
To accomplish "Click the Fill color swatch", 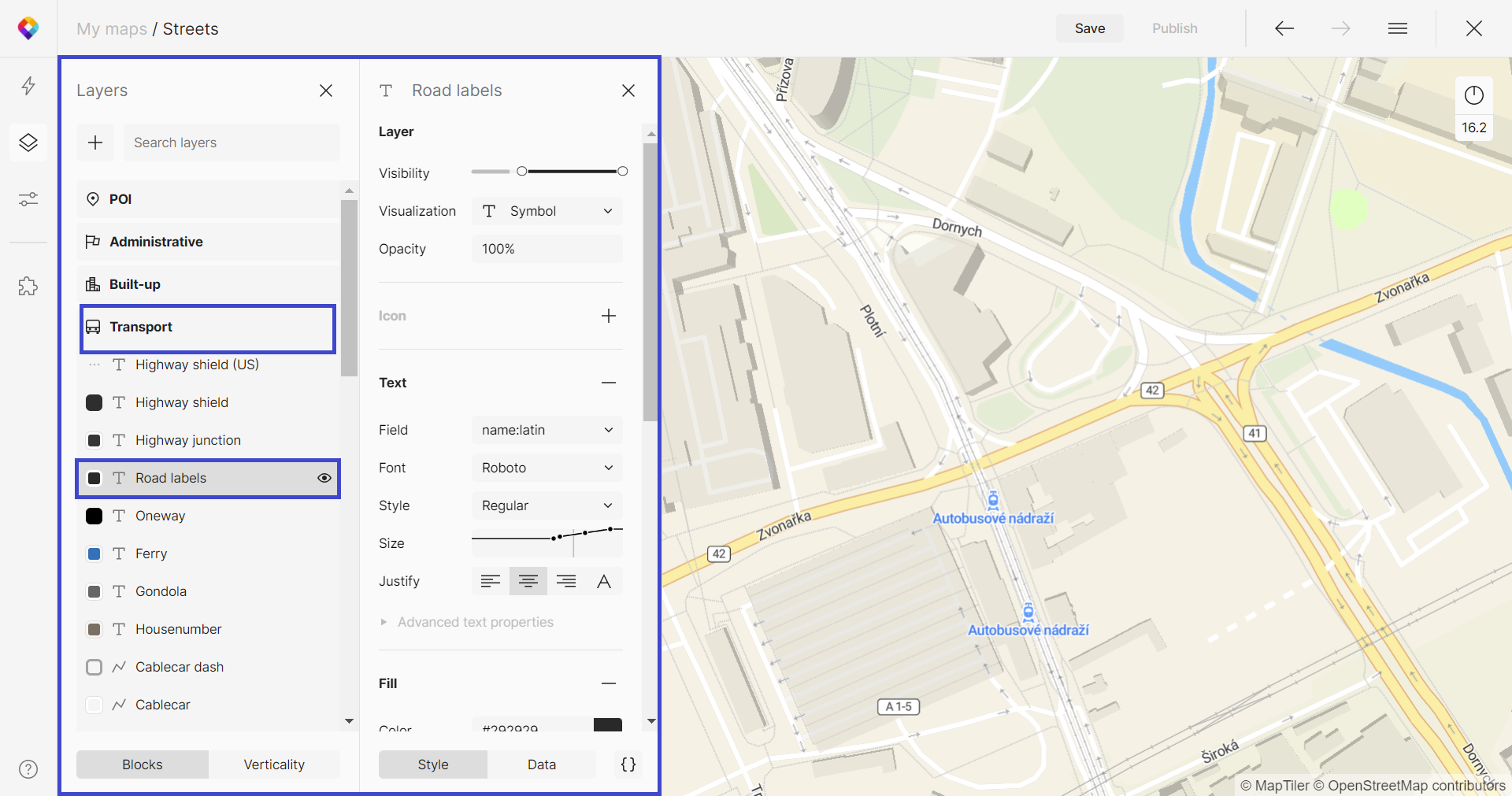I will (607, 725).
